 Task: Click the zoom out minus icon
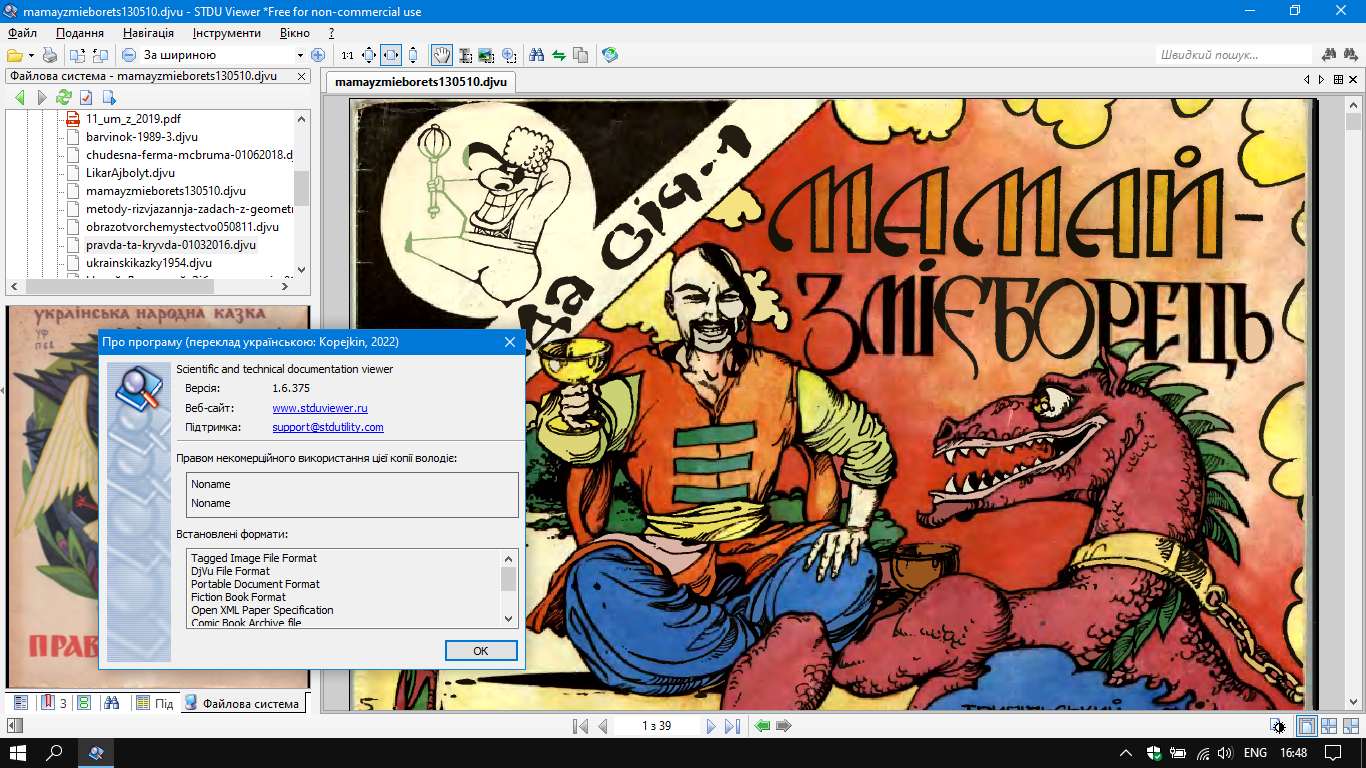click(x=129, y=55)
